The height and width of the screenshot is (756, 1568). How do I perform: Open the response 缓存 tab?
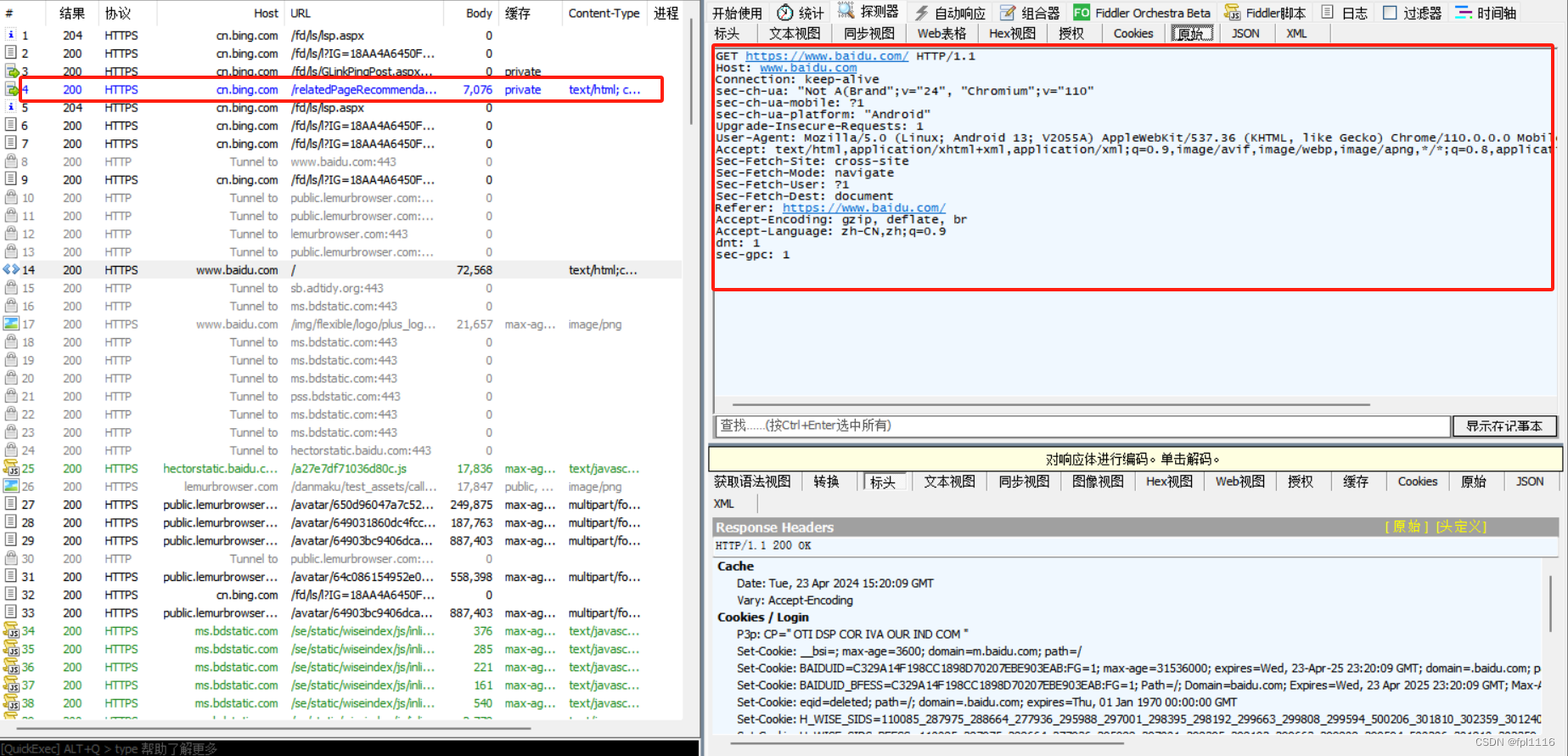(1356, 482)
